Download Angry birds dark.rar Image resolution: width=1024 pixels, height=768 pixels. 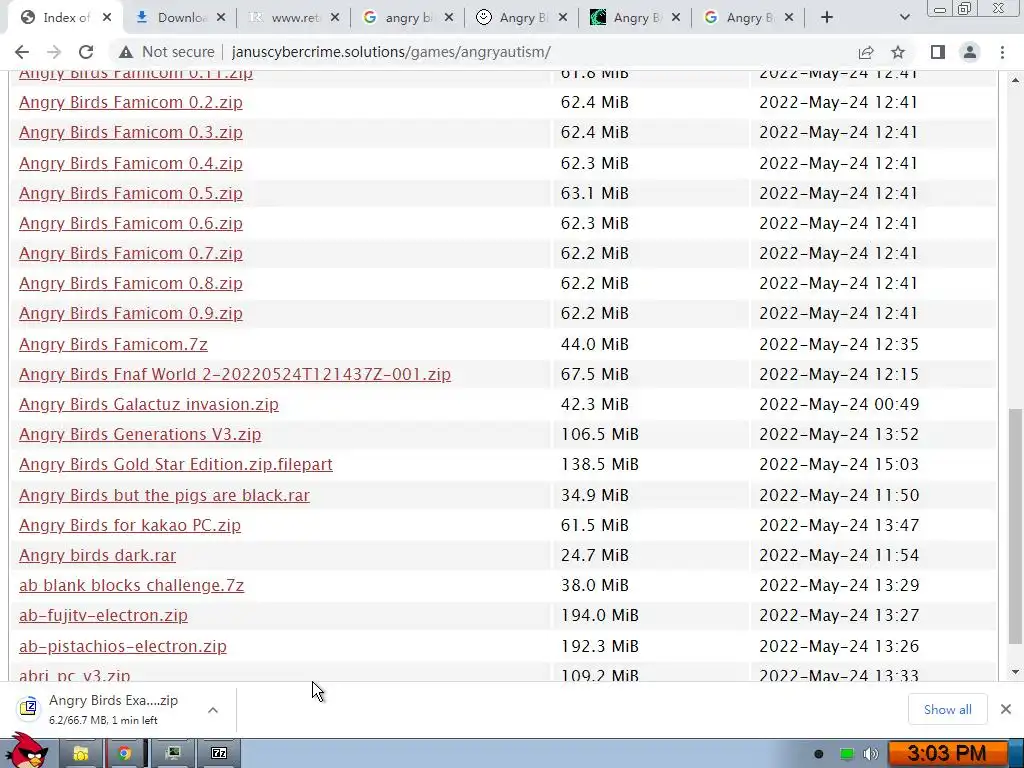pos(97,555)
